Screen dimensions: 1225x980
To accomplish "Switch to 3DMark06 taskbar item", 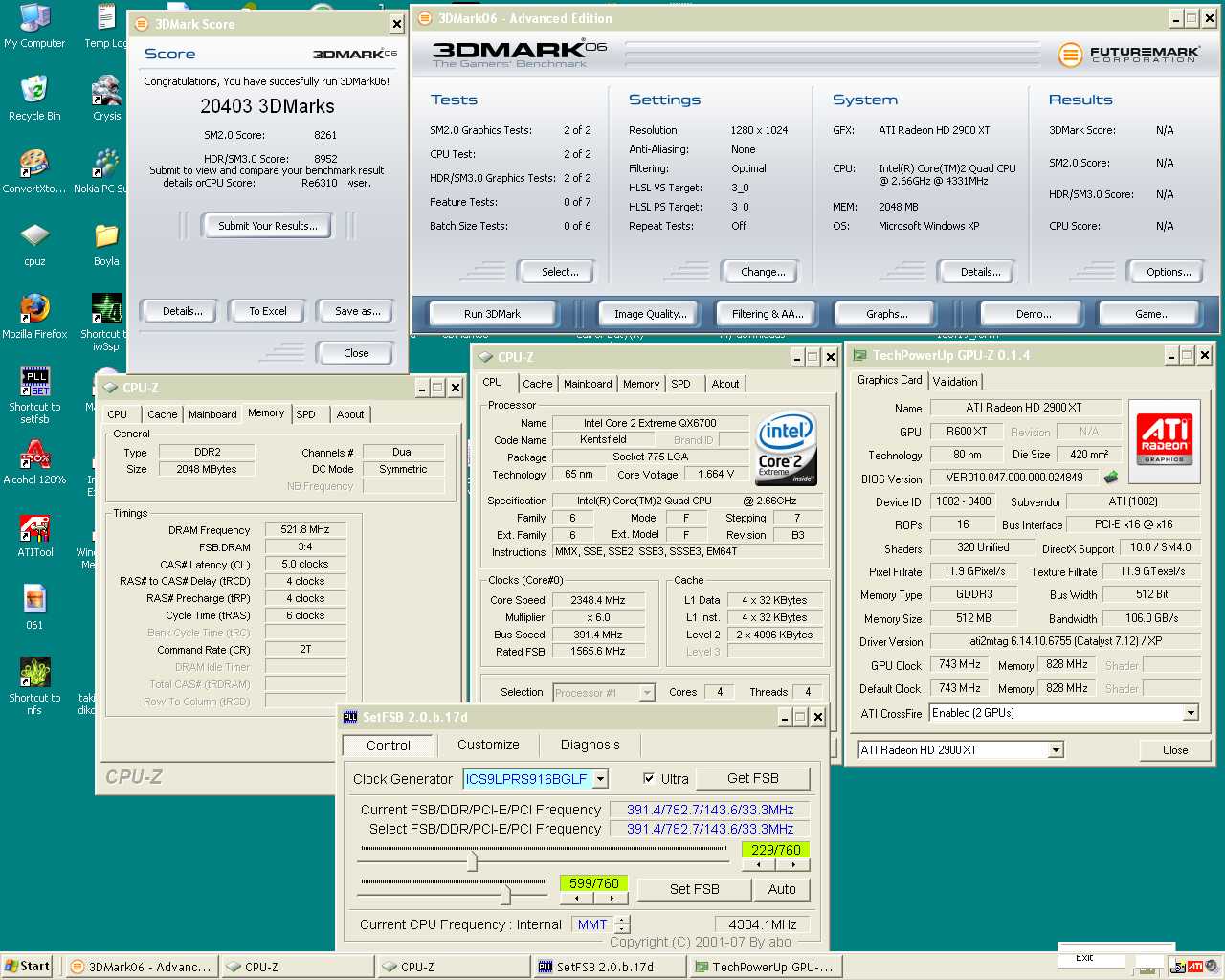I will [141, 967].
